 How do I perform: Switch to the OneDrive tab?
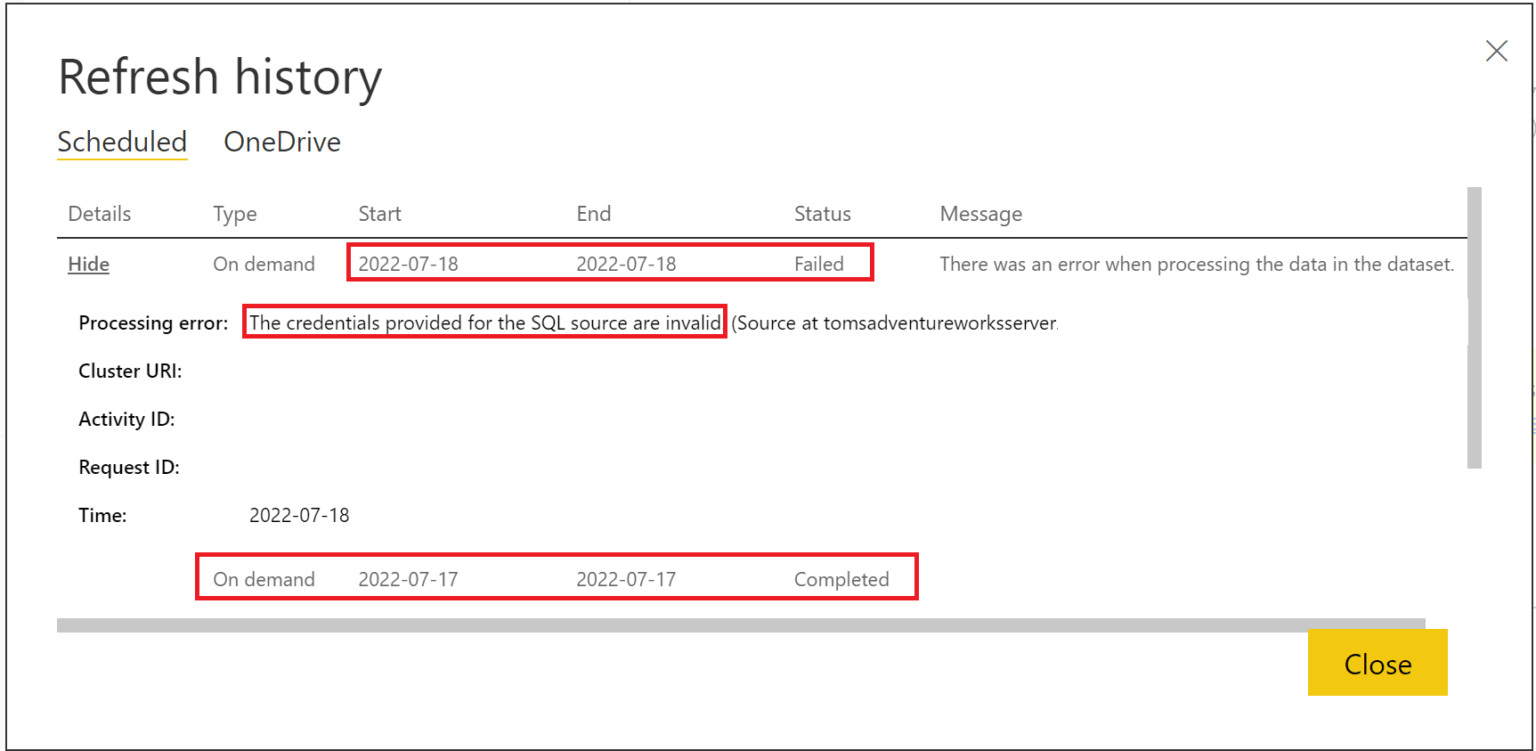tap(281, 142)
